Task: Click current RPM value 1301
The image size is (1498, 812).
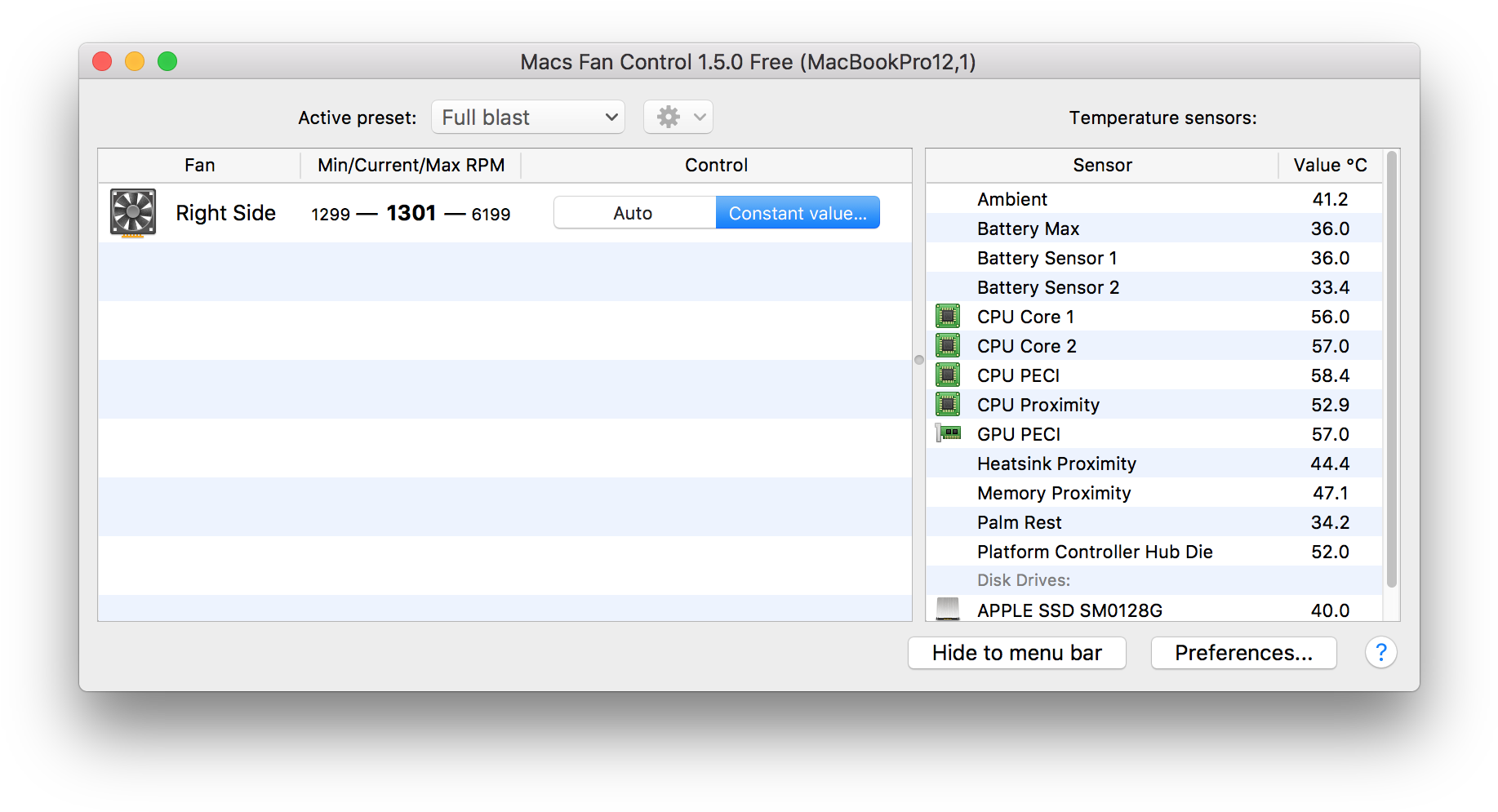Action: (411, 213)
